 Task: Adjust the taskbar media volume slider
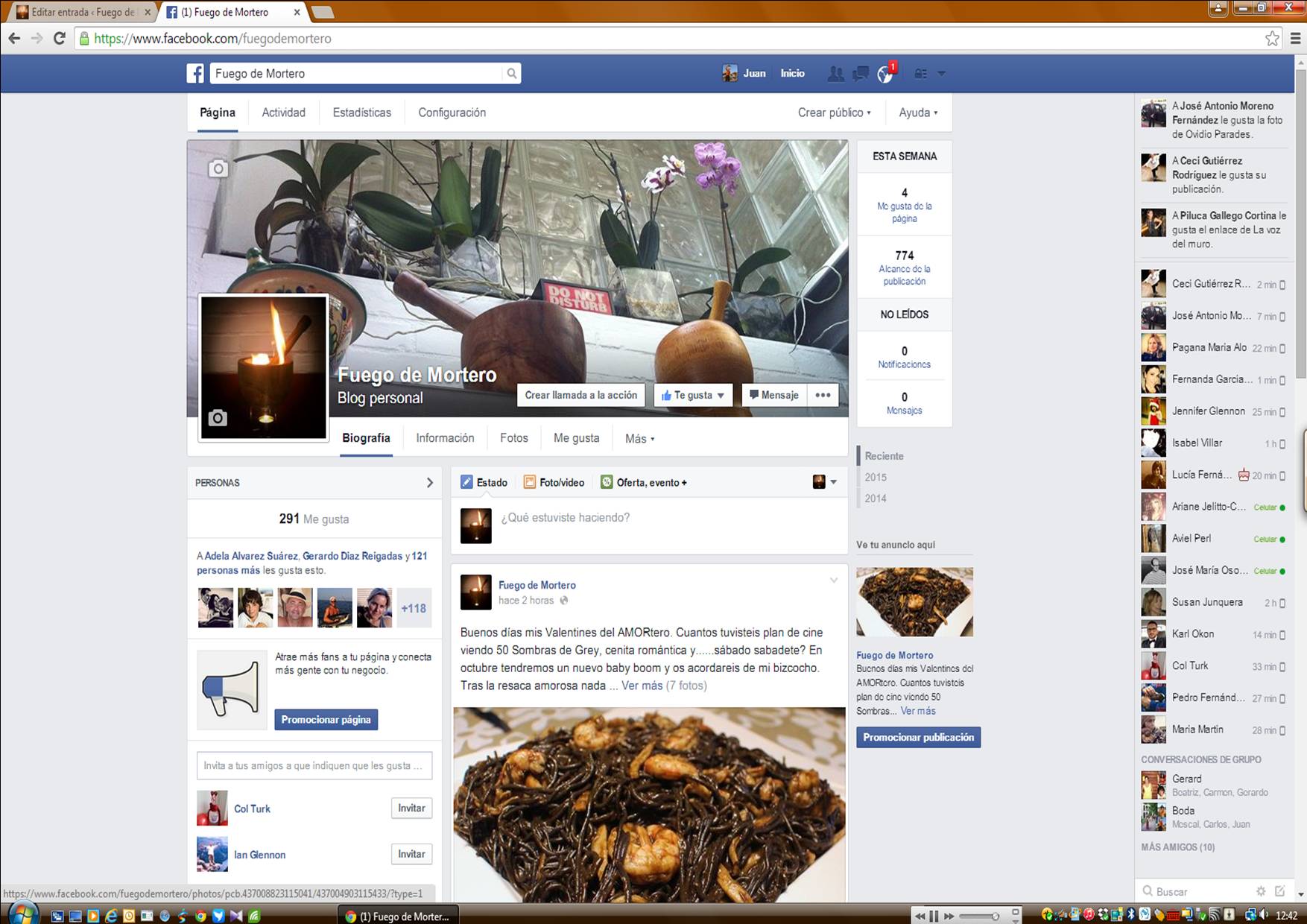coord(979,916)
